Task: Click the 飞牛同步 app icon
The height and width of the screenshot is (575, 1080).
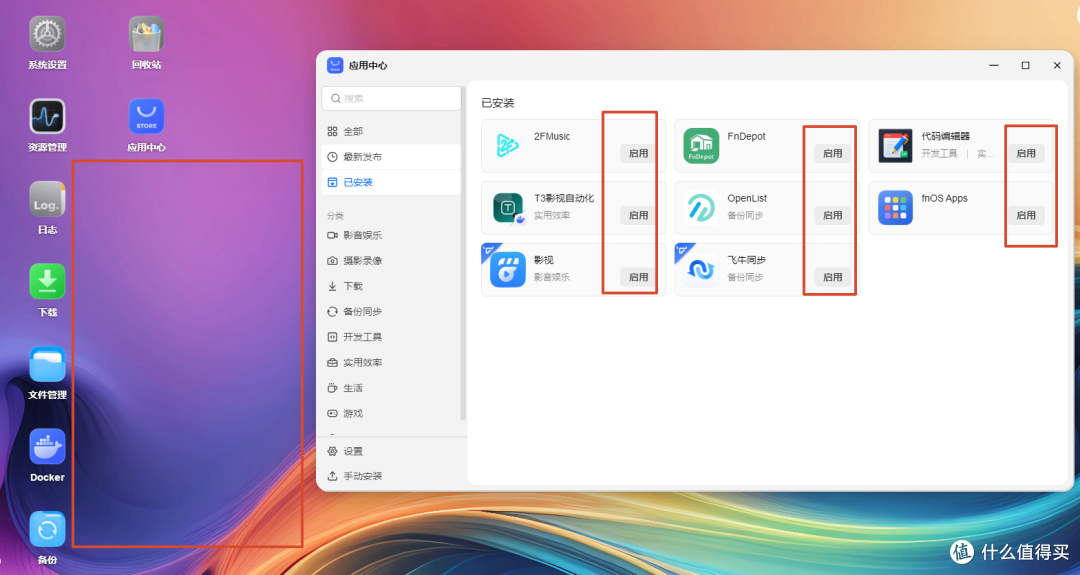Action: 701,270
